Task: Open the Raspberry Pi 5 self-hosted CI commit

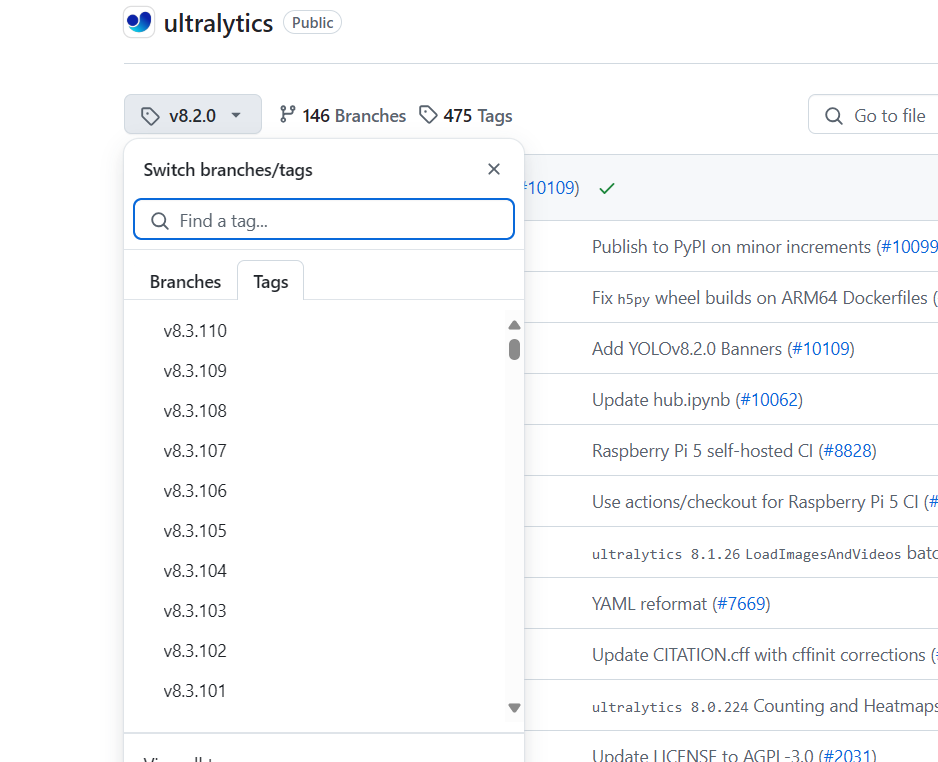Action: point(702,450)
